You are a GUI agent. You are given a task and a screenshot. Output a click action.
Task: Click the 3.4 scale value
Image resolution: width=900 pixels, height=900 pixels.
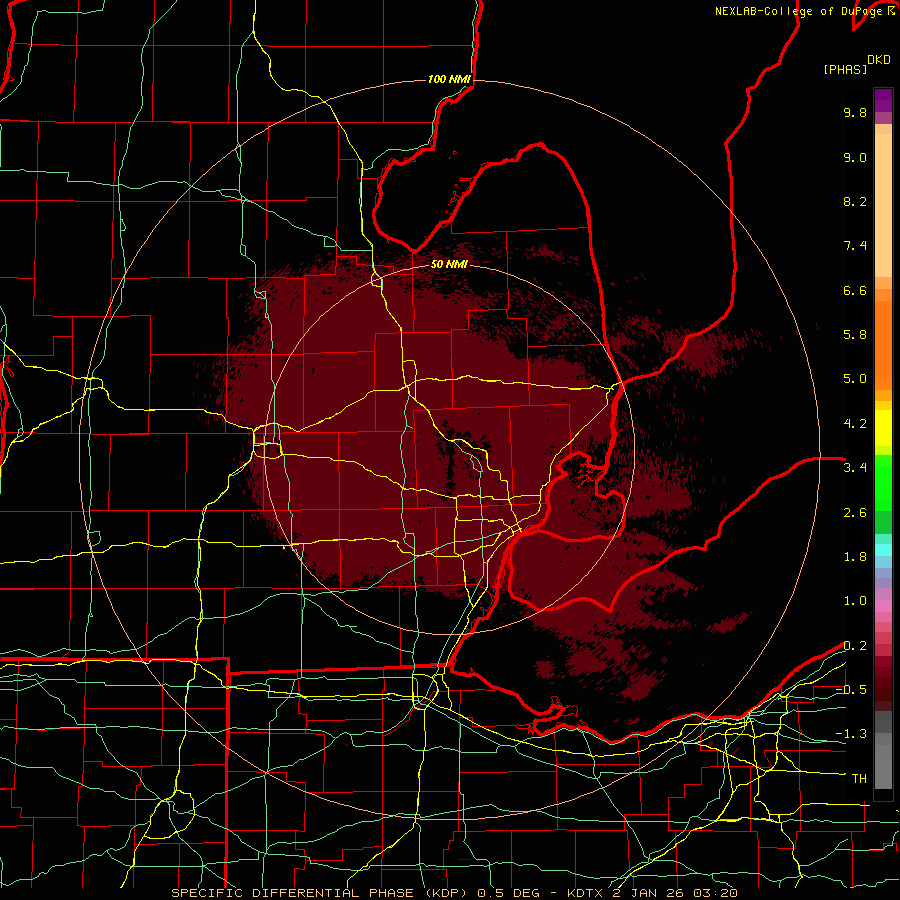[x=855, y=468]
